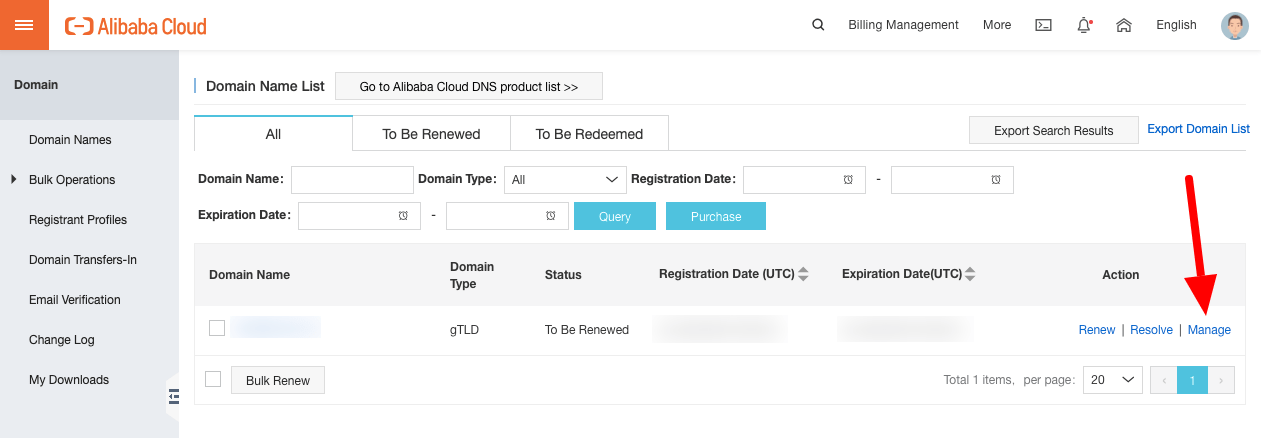1261x438 pixels.
Task: Open Billing Management
Action: click(903, 25)
